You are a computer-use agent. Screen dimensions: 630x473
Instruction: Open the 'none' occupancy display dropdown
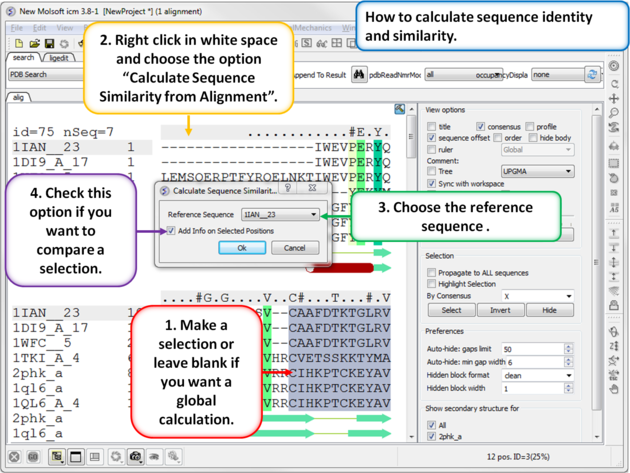pyautogui.click(x=558, y=74)
